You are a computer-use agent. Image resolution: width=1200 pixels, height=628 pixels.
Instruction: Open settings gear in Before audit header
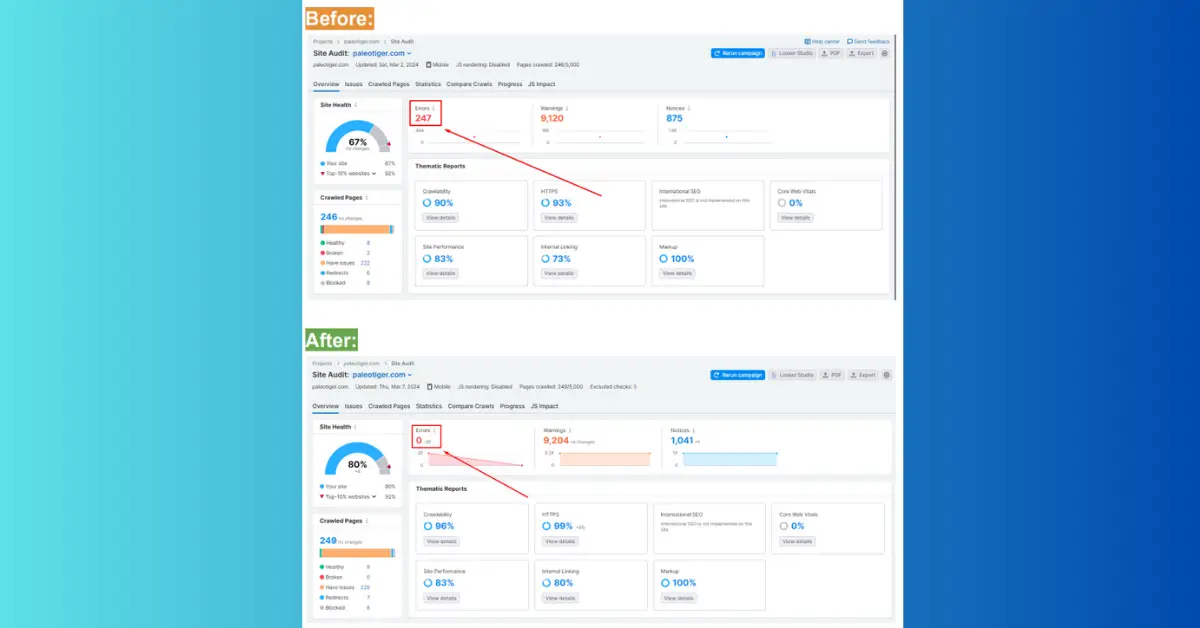tap(885, 53)
